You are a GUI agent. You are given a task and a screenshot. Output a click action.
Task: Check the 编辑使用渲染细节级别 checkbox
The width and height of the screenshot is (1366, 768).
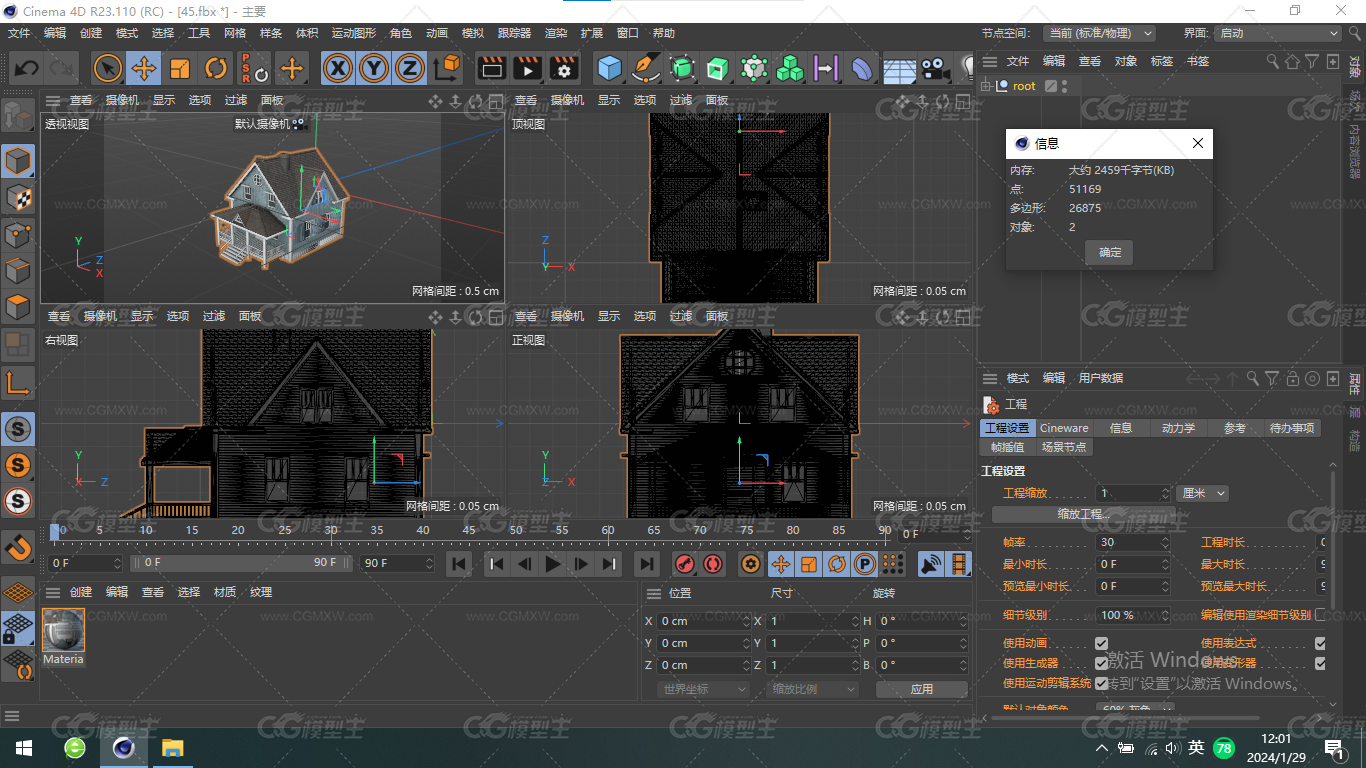[x=1320, y=614]
